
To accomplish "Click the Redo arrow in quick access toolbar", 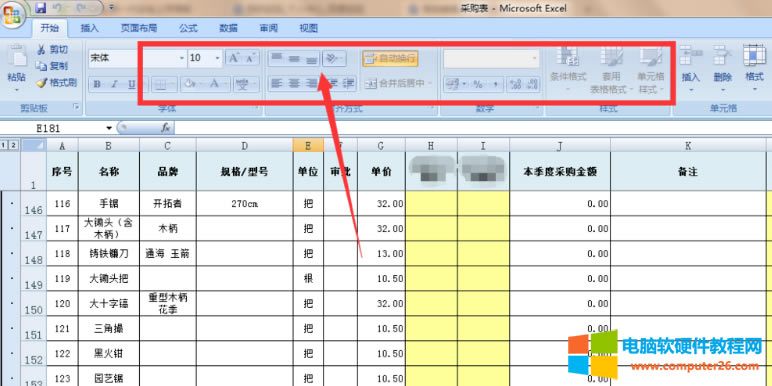I will tap(80, 8).
